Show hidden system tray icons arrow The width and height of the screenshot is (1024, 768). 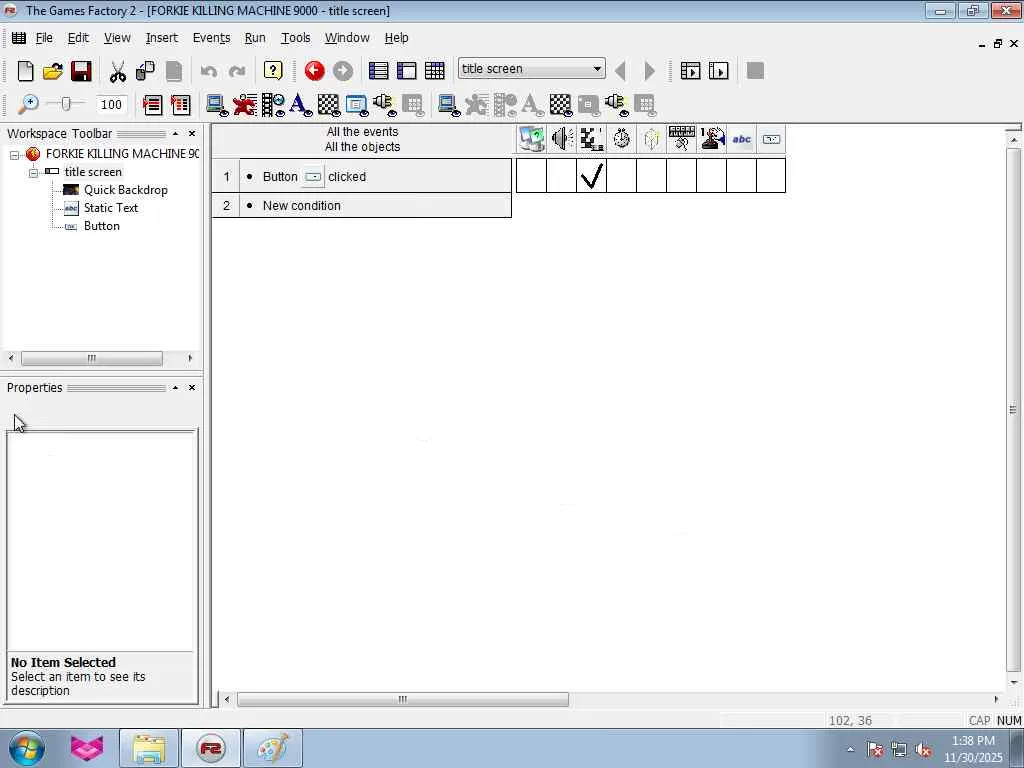(850, 750)
